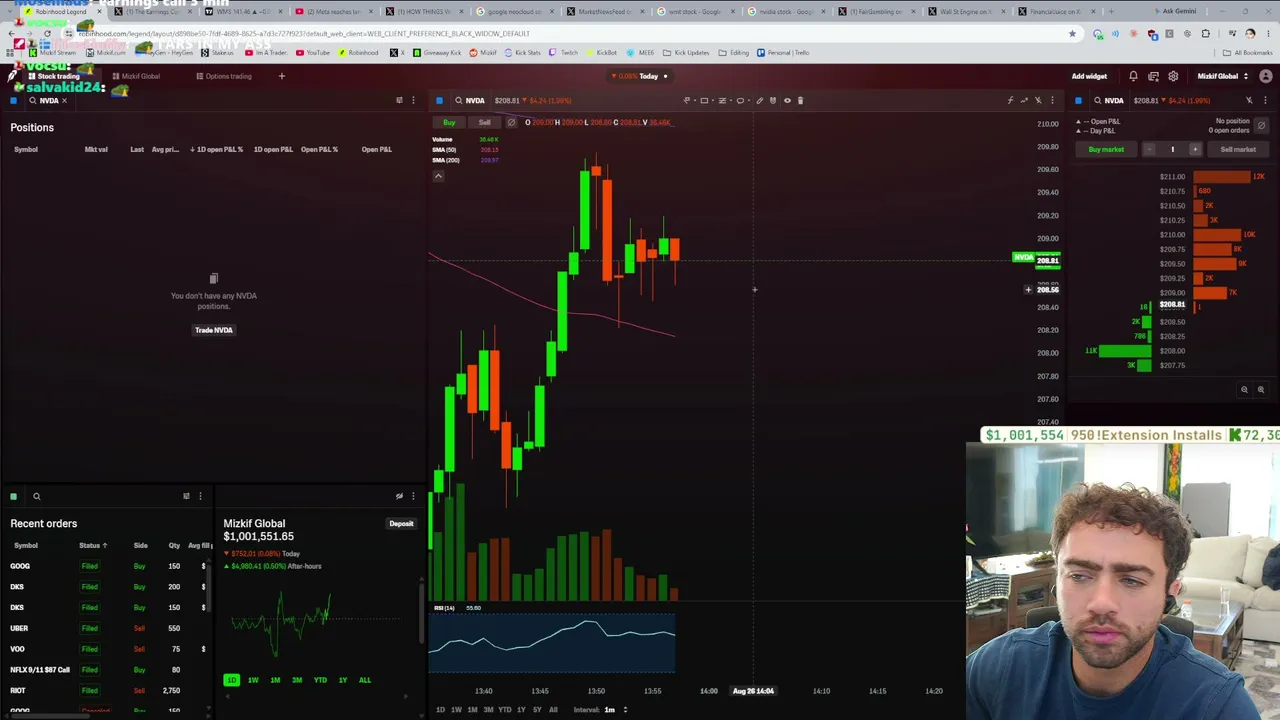Toggle the Positions widget blue link color
The width and height of the screenshot is (1280, 720).
pyautogui.click(x=13, y=100)
